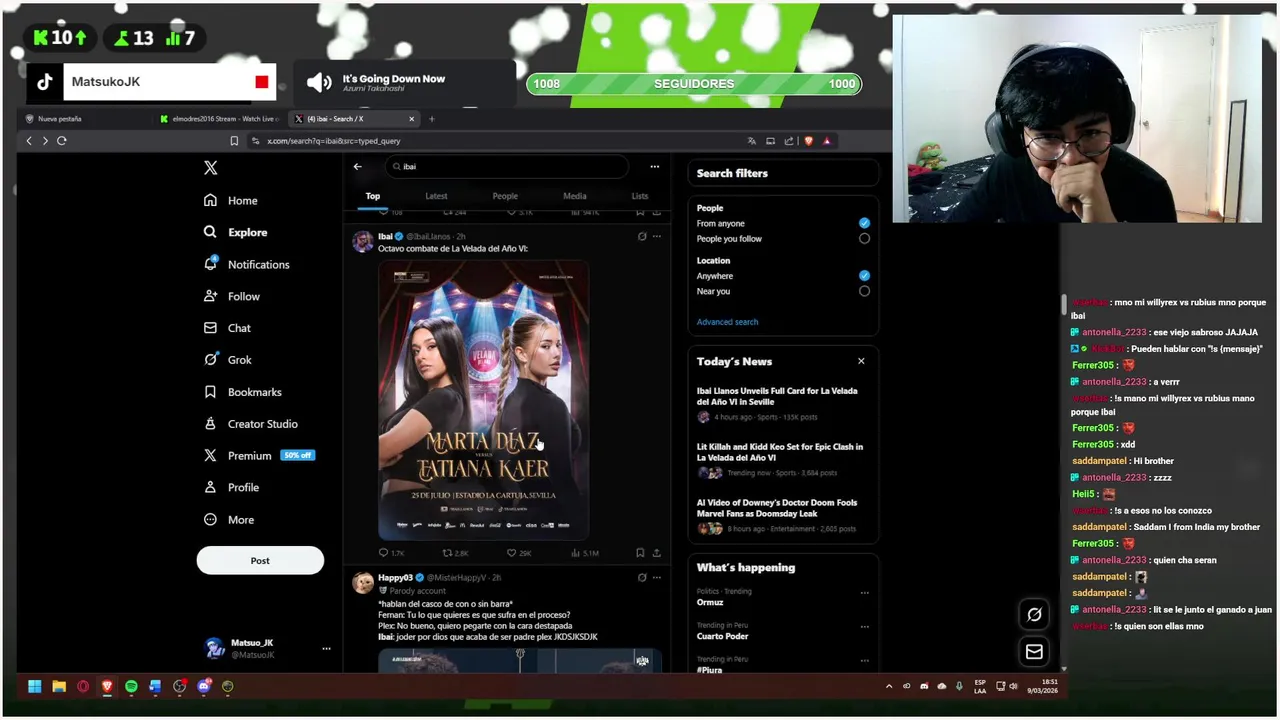
Task: Switch to the Latest tab
Action: [x=436, y=196]
